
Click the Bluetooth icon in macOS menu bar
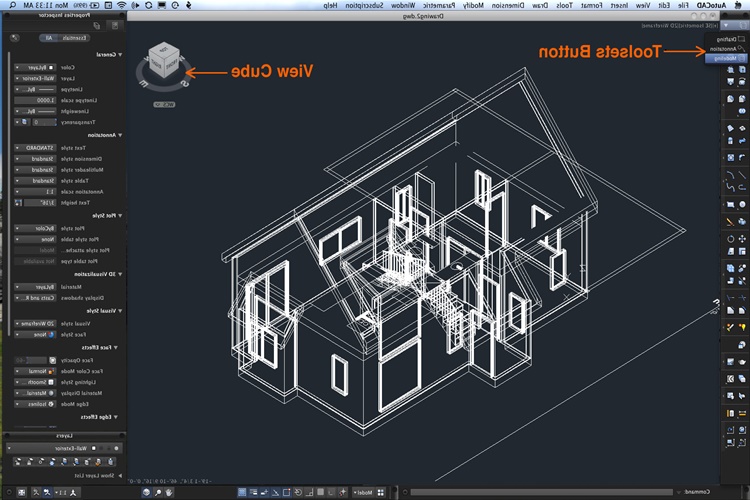click(x=188, y=5)
